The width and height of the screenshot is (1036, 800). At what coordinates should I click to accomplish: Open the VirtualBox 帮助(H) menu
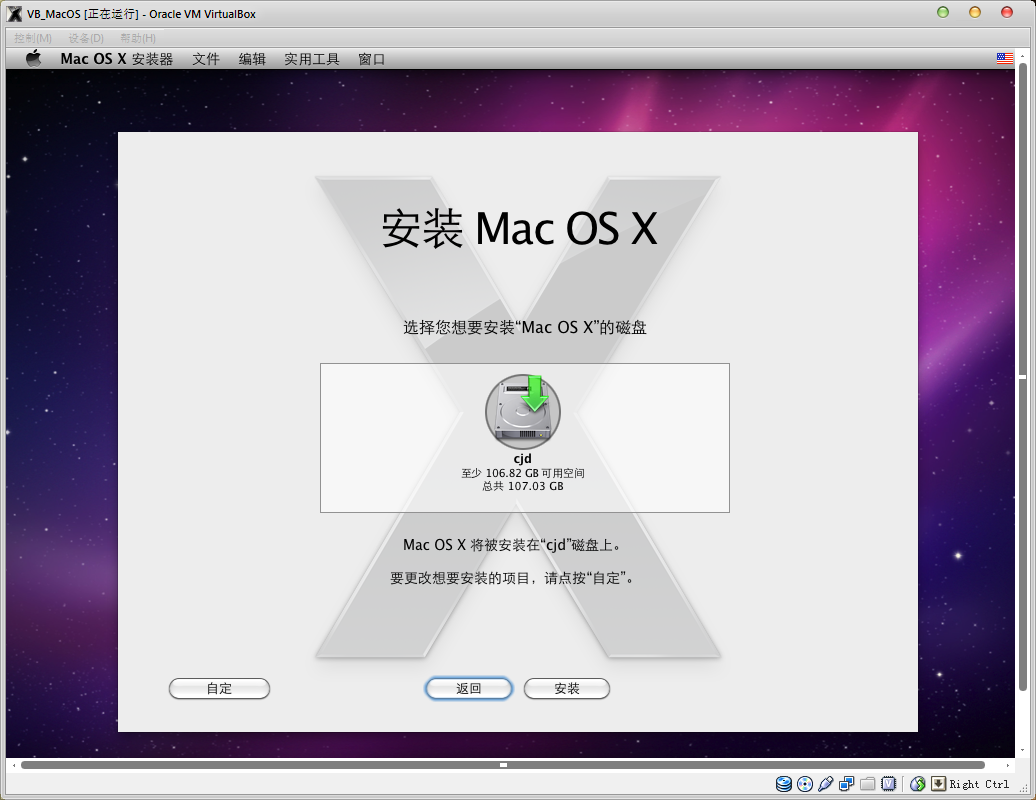coord(137,38)
